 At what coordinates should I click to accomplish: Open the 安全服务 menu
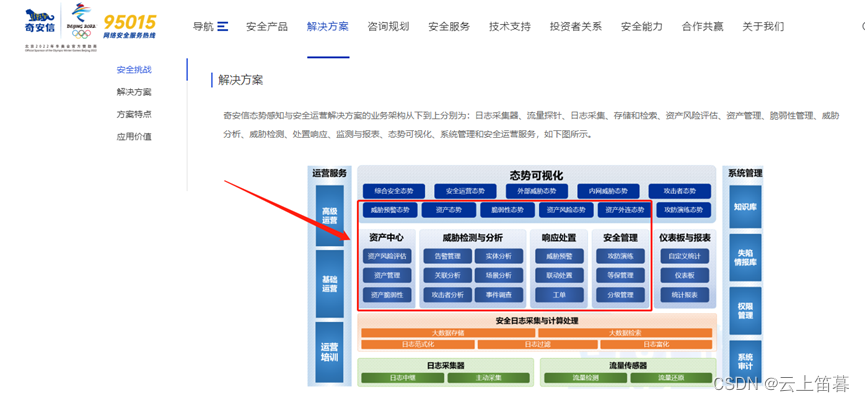point(449,26)
